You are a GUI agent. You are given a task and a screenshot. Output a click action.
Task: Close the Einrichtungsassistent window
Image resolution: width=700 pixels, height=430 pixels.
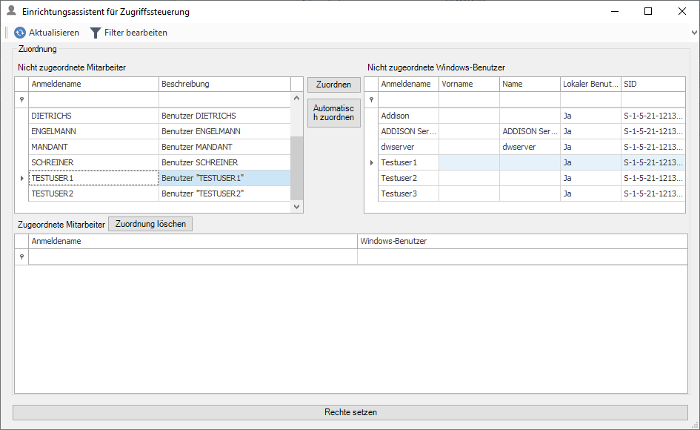[x=682, y=11]
